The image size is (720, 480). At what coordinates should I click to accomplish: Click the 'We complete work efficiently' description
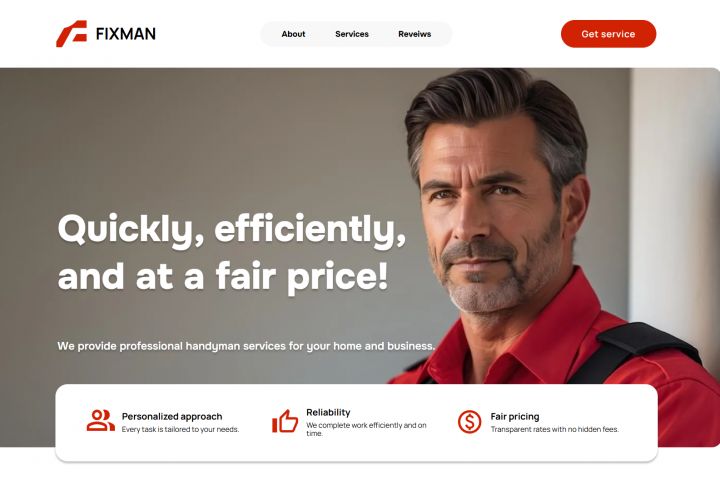[x=366, y=429]
